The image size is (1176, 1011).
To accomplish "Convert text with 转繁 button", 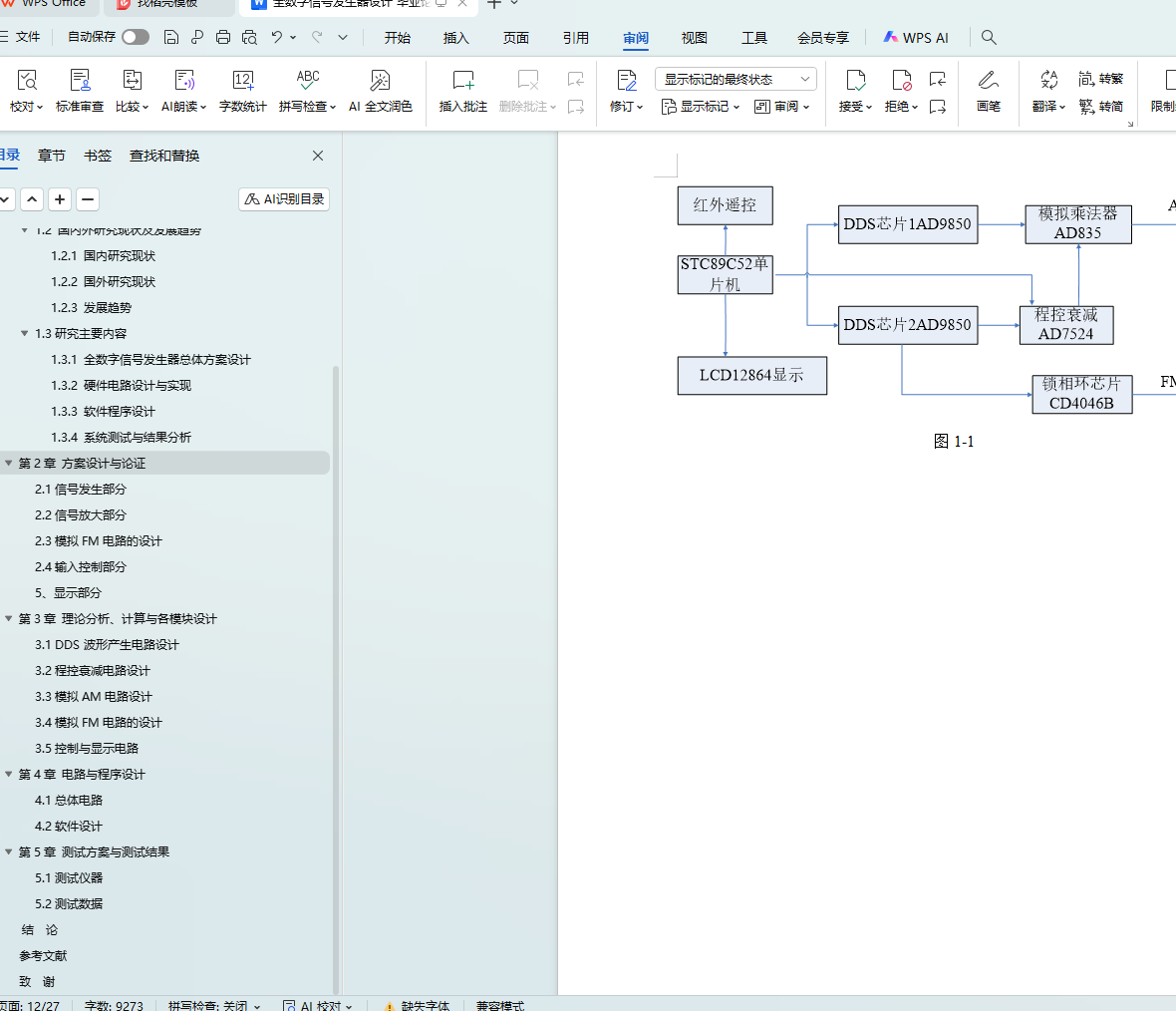I will (x=1101, y=79).
